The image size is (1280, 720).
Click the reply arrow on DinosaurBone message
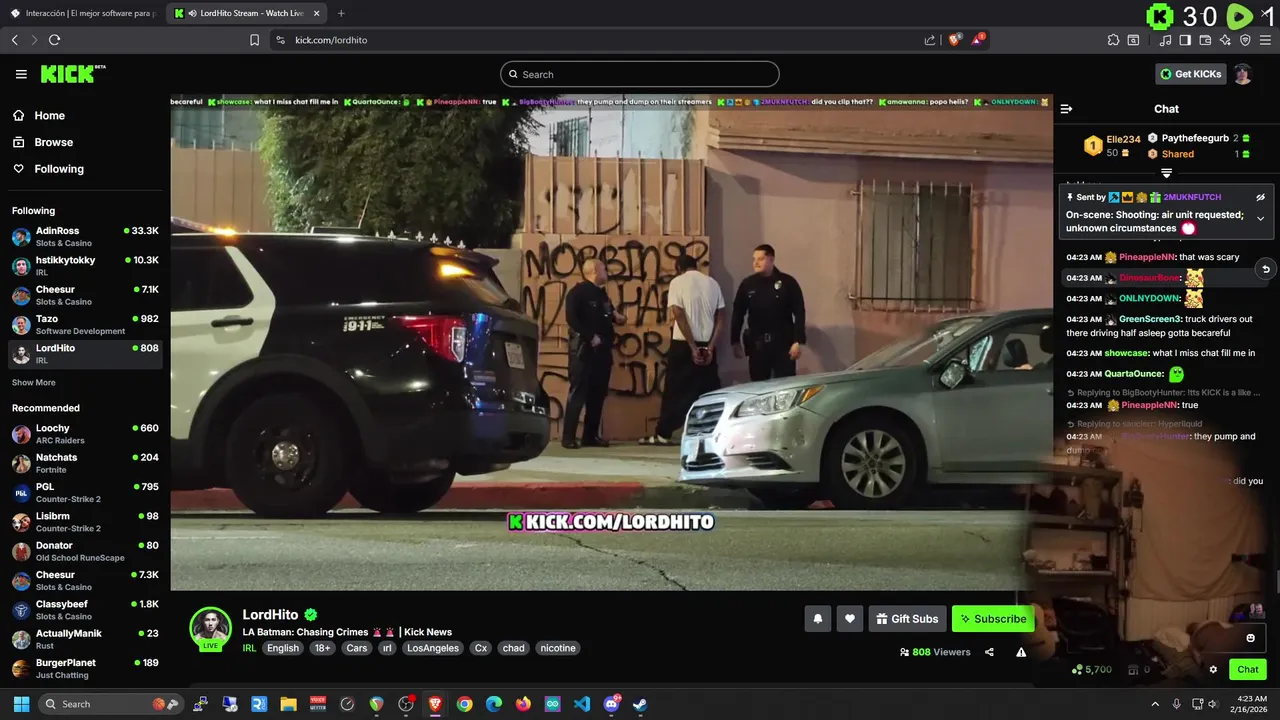(1266, 269)
